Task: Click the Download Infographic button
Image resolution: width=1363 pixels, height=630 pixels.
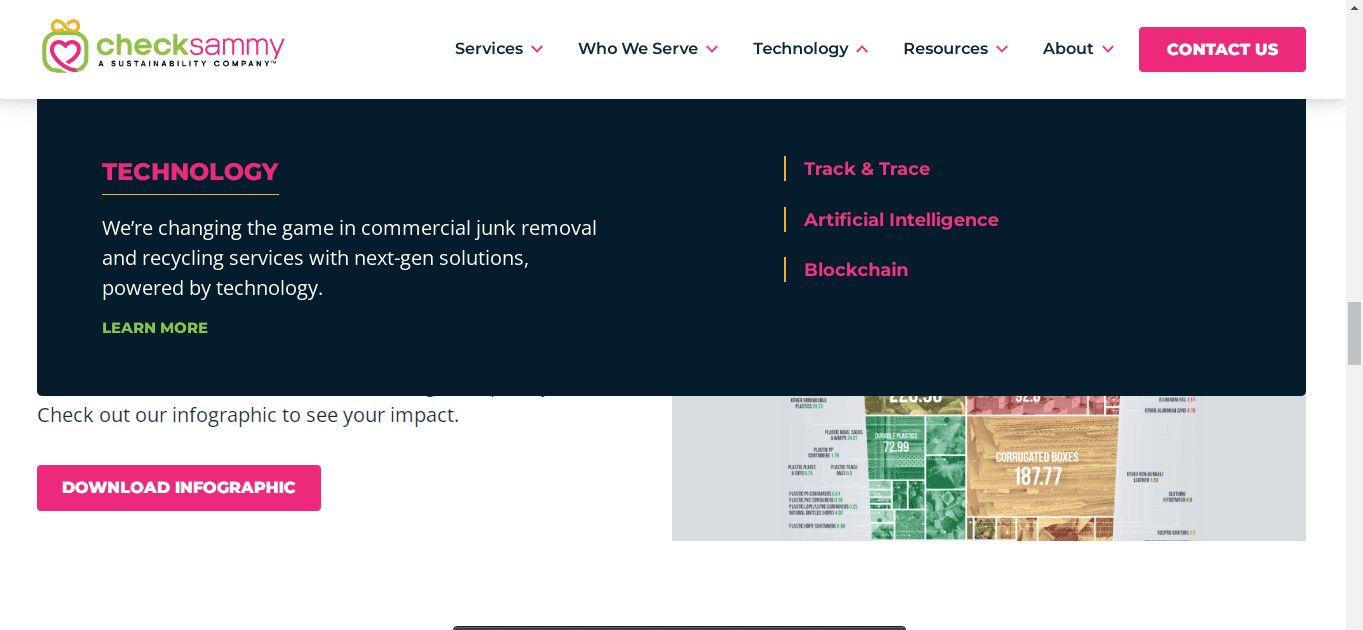Action: 179,488
